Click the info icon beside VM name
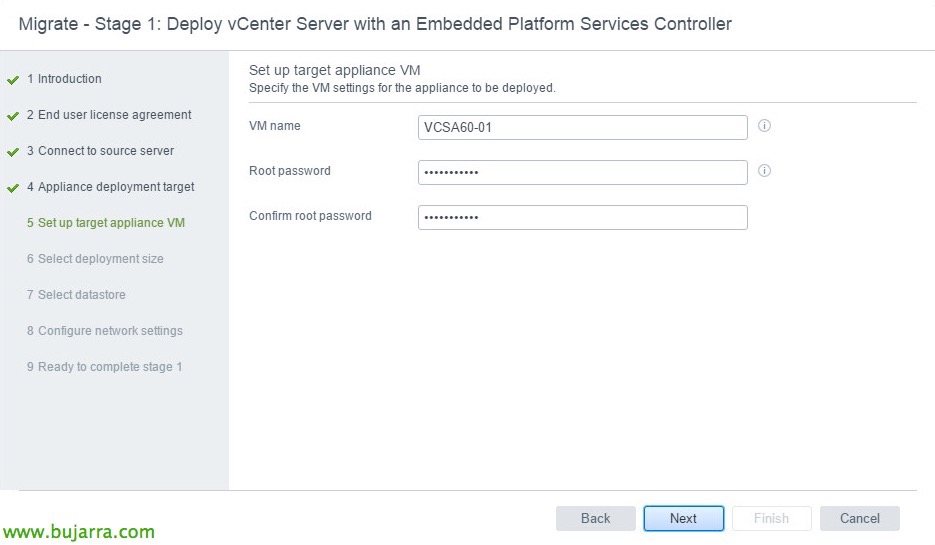 (764, 126)
